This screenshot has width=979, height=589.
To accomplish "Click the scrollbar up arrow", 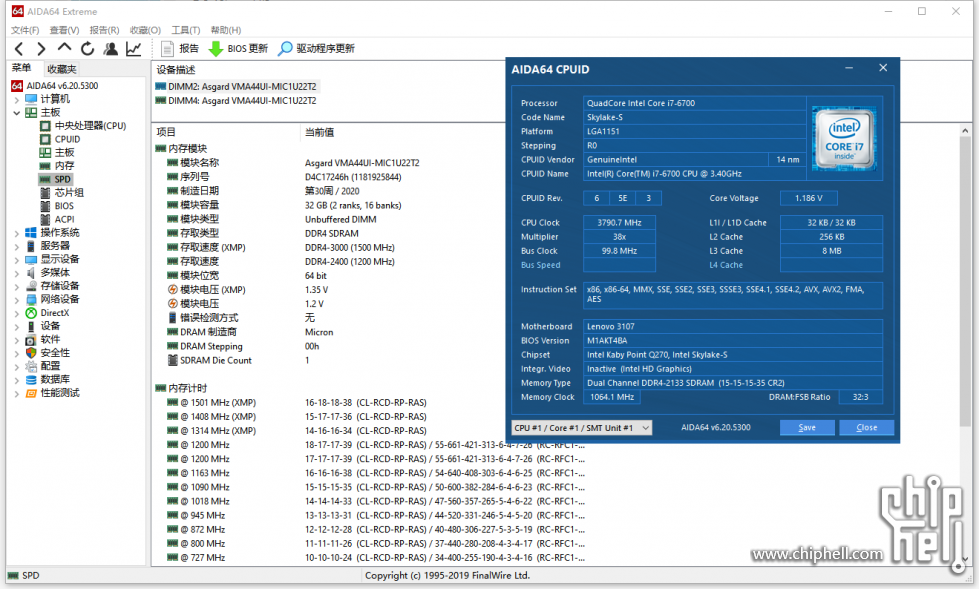I will (x=964, y=131).
